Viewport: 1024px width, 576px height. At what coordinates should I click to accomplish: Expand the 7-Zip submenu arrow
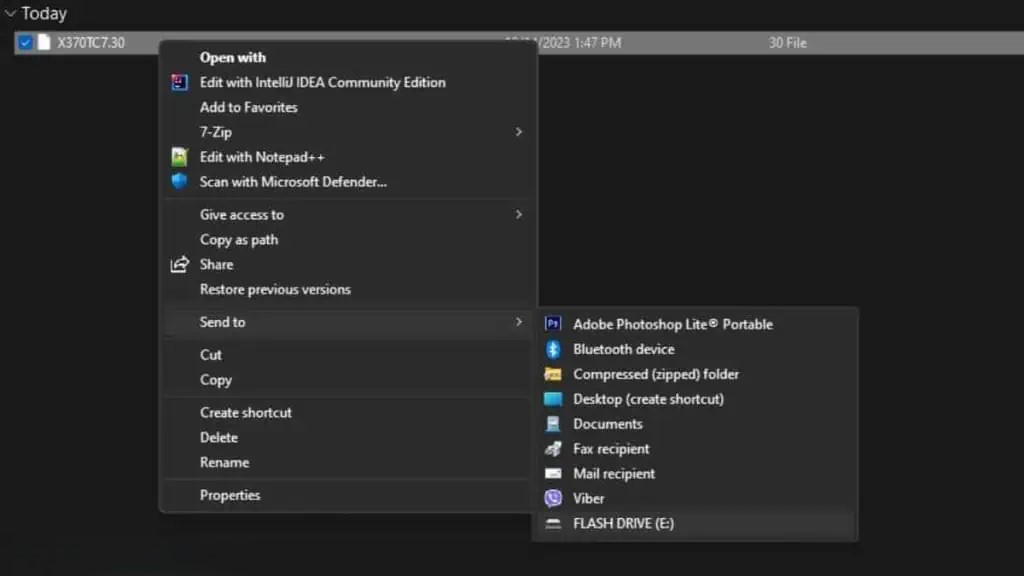[x=519, y=132]
